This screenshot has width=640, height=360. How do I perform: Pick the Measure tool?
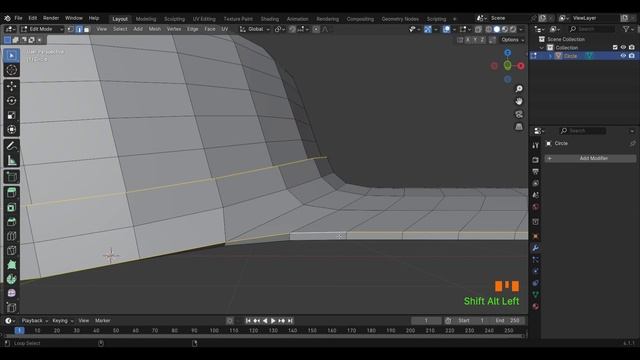(11, 160)
